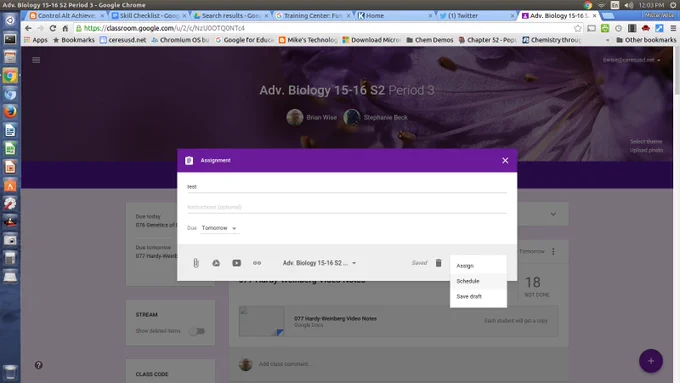Viewport: 680px width, 383px height.
Task: Open LibreOffice Impress from launcher
Action: [10, 167]
